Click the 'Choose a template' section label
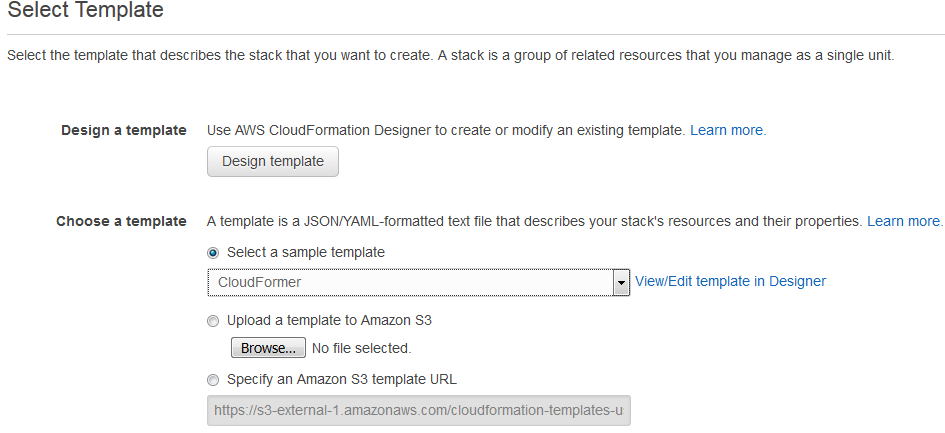 pos(121,221)
